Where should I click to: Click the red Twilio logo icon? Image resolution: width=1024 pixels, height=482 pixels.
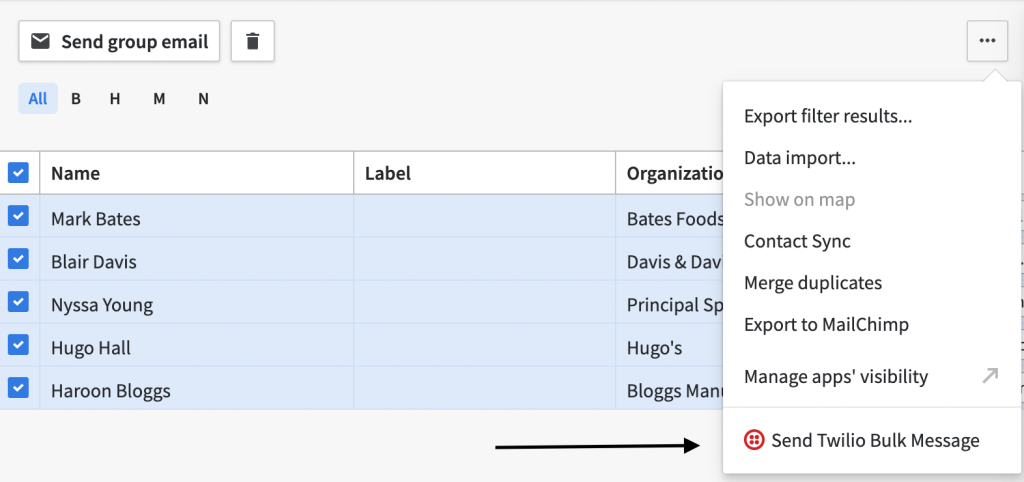754,440
